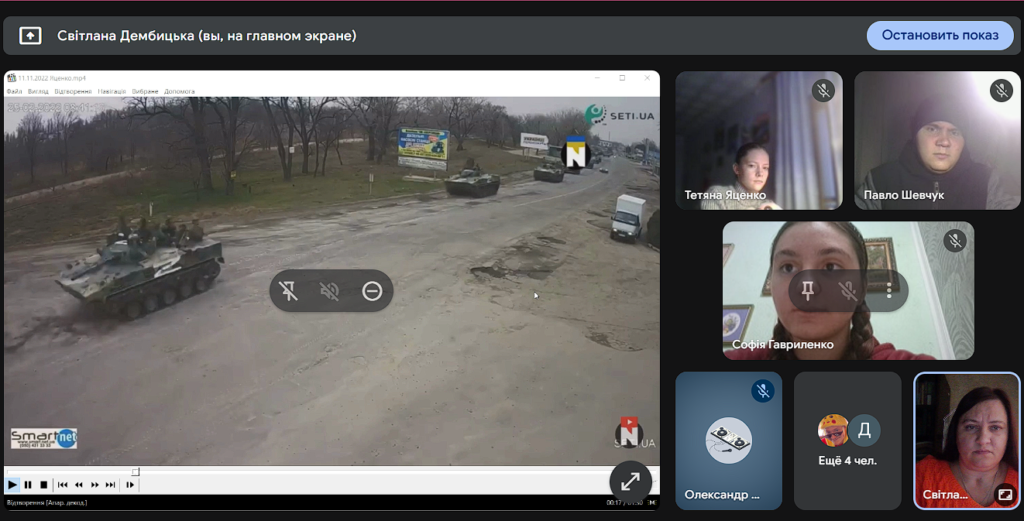
Task: Pin Софія Гавриленко's video tile
Action: pyautogui.click(x=808, y=291)
